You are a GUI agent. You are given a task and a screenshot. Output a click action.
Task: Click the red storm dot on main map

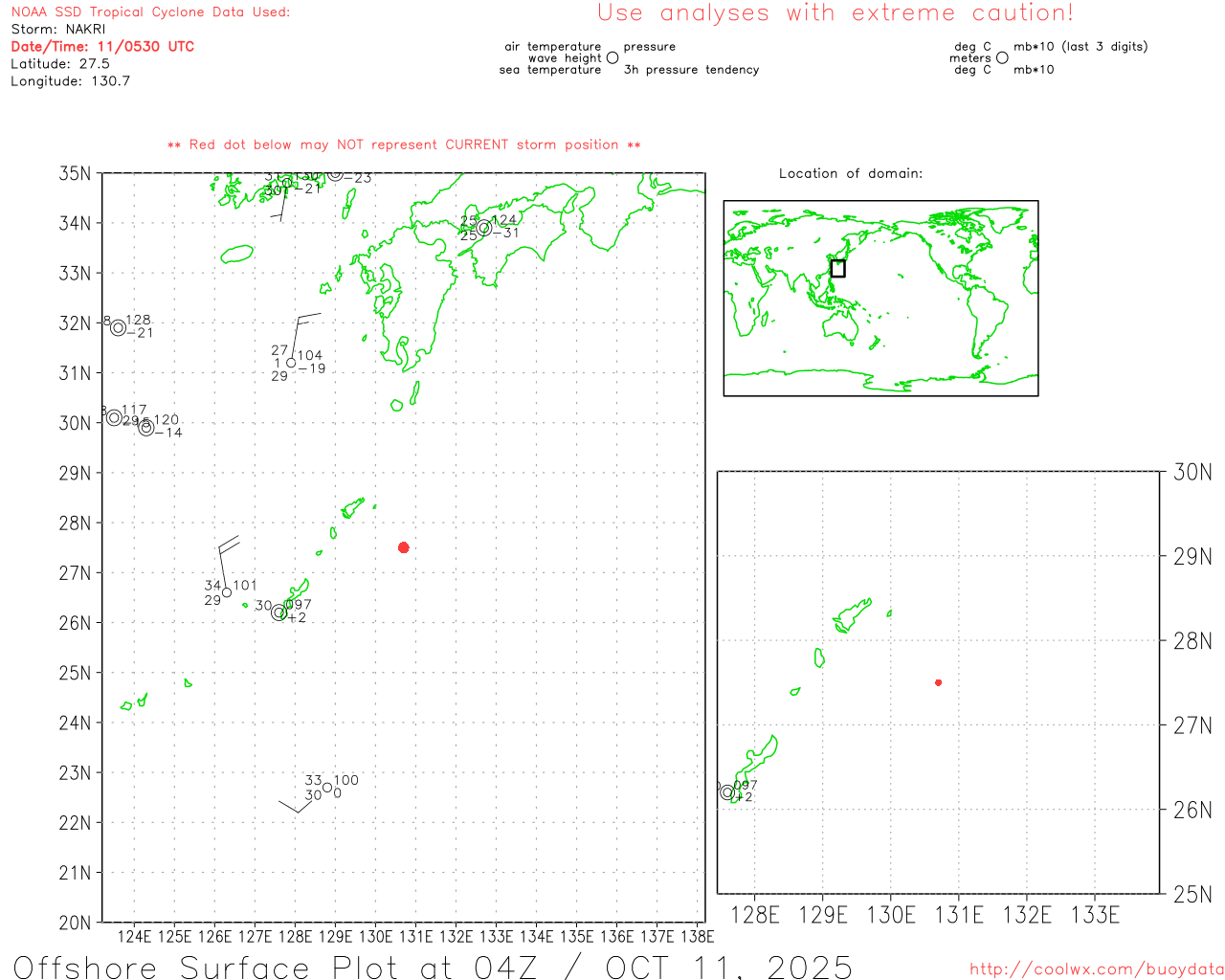click(x=404, y=547)
